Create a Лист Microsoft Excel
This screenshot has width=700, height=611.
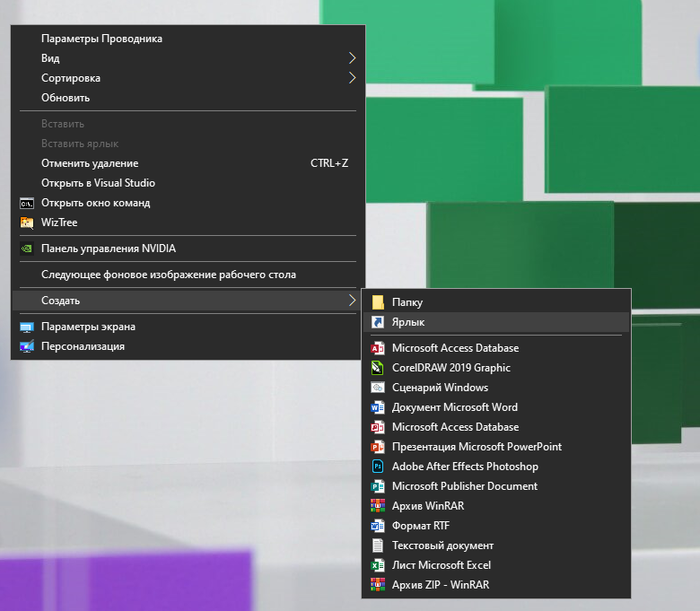coord(496,565)
